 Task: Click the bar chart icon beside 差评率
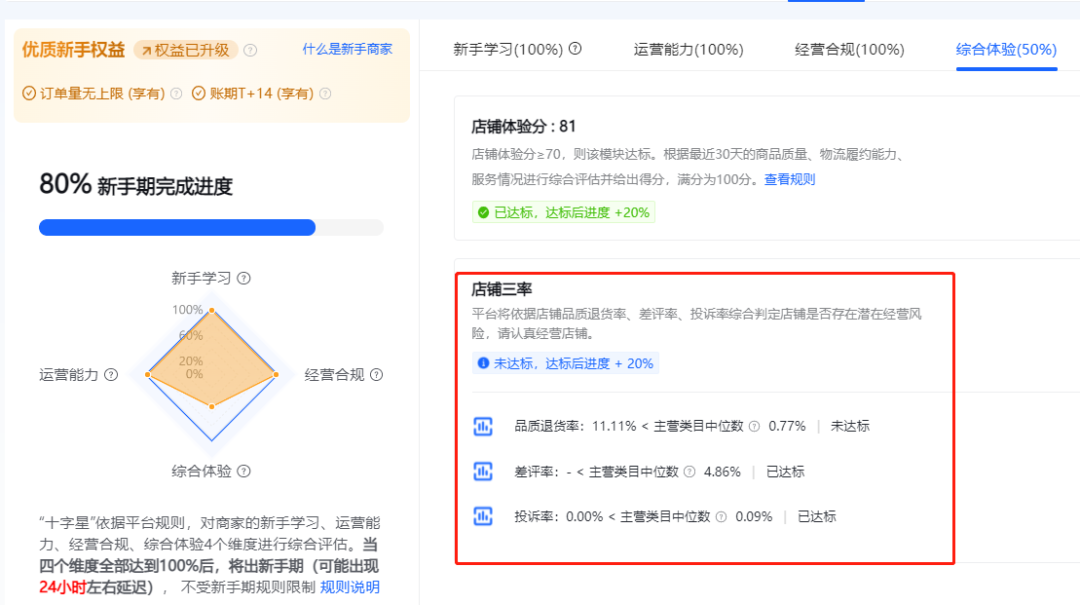coord(483,470)
